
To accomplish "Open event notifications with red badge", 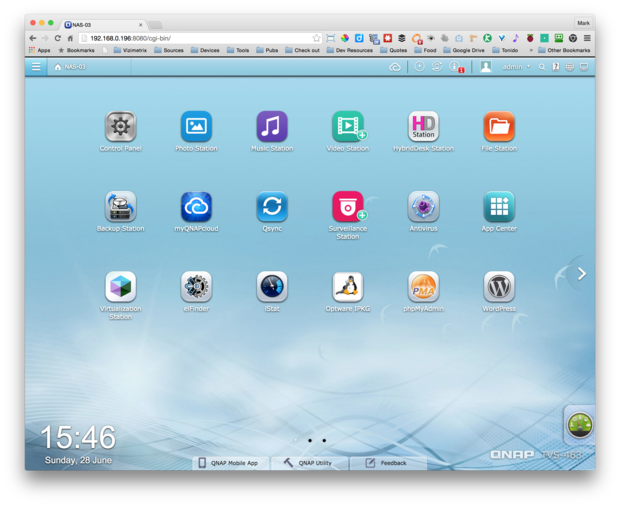I will tap(456, 67).
